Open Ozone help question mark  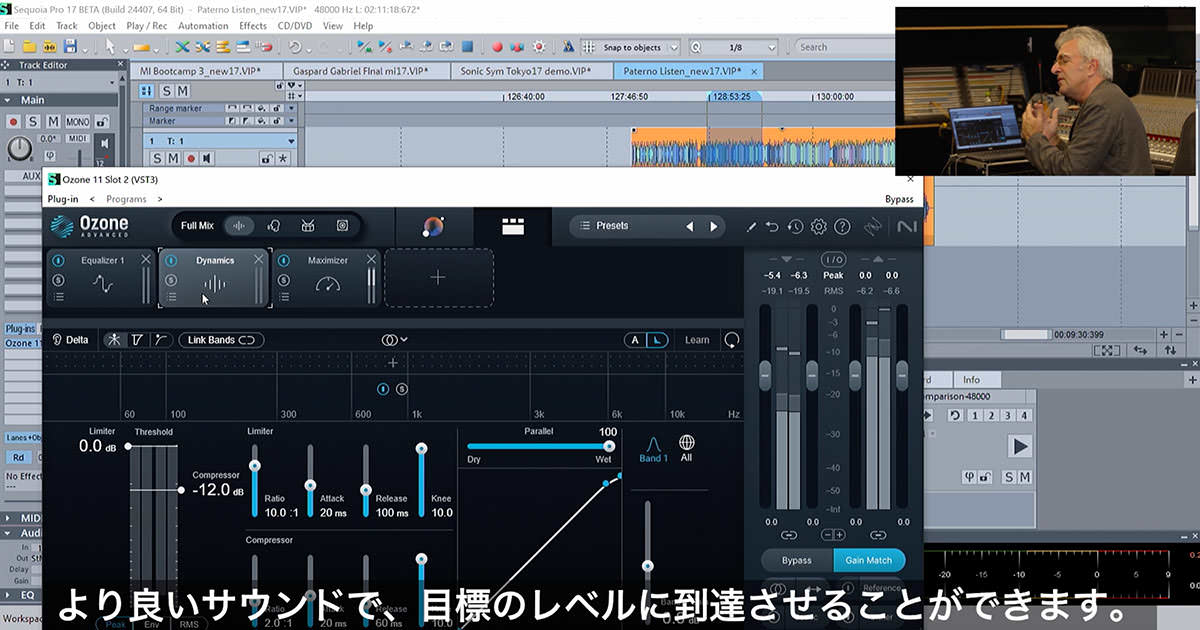[x=842, y=227]
